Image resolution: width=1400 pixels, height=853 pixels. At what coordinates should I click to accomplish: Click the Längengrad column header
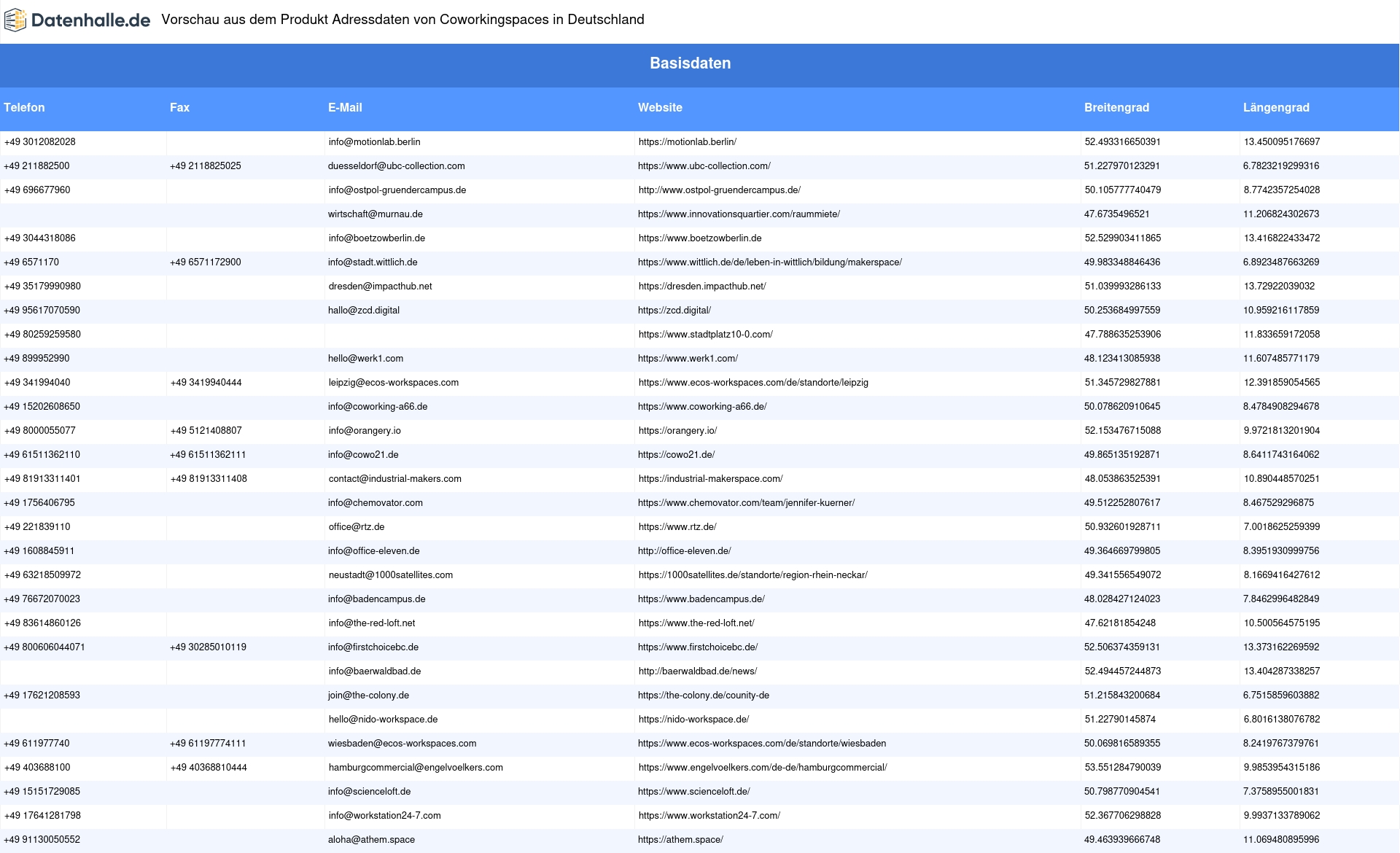pyautogui.click(x=1276, y=108)
